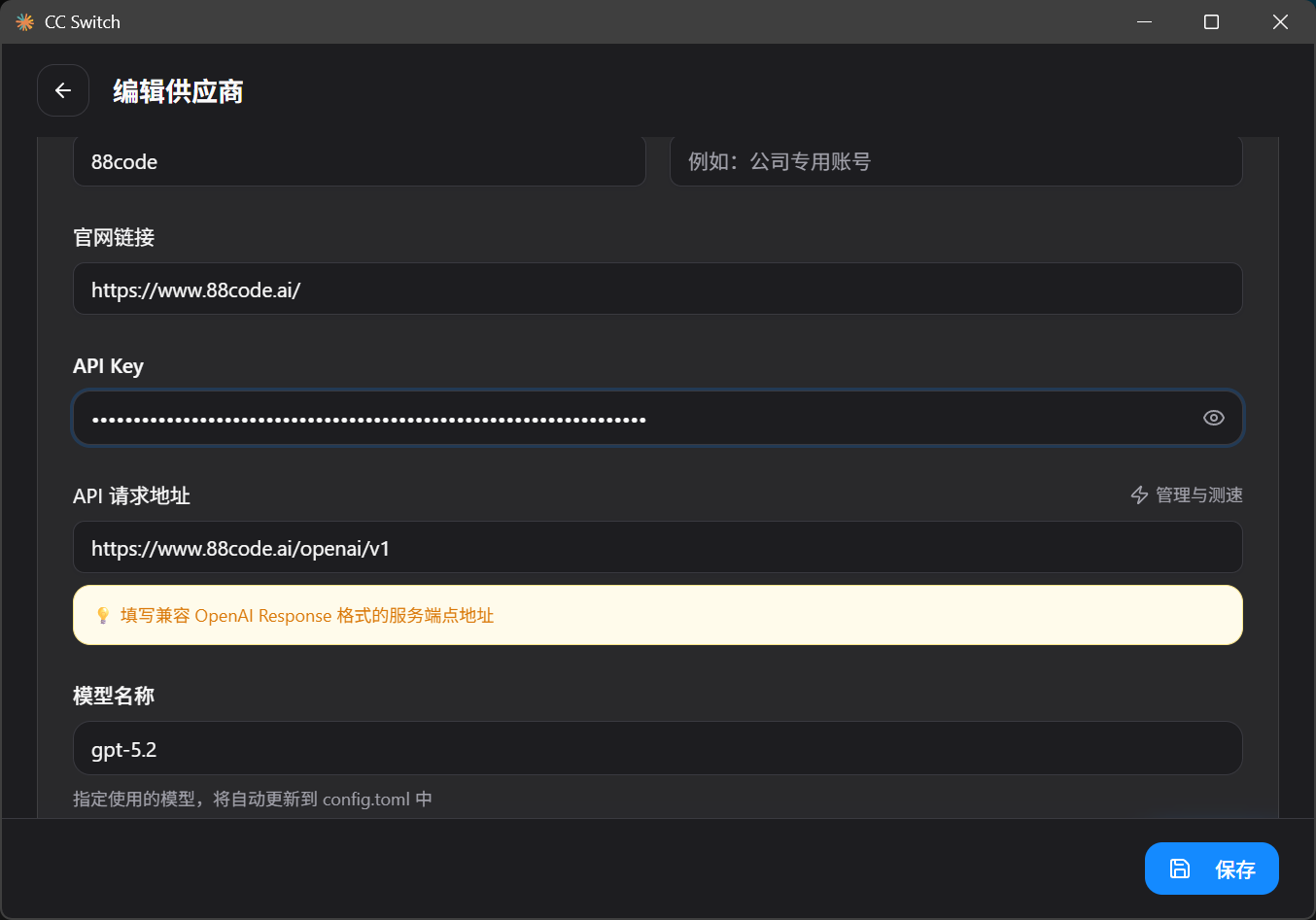Click the 模型名称 label
The width and height of the screenshot is (1316, 920).
[x=114, y=696]
